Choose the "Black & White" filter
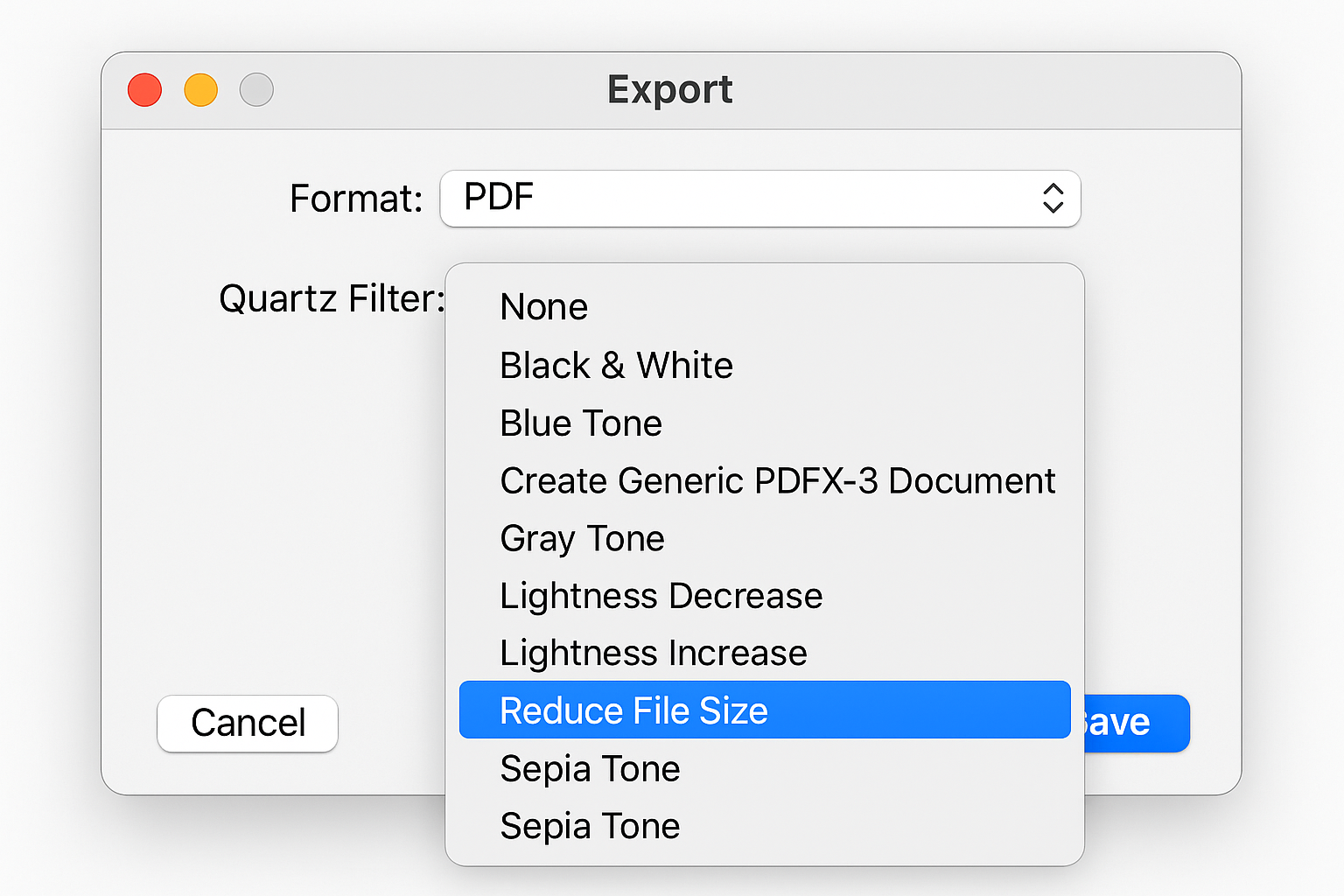The width and height of the screenshot is (1344, 896). pos(616,366)
